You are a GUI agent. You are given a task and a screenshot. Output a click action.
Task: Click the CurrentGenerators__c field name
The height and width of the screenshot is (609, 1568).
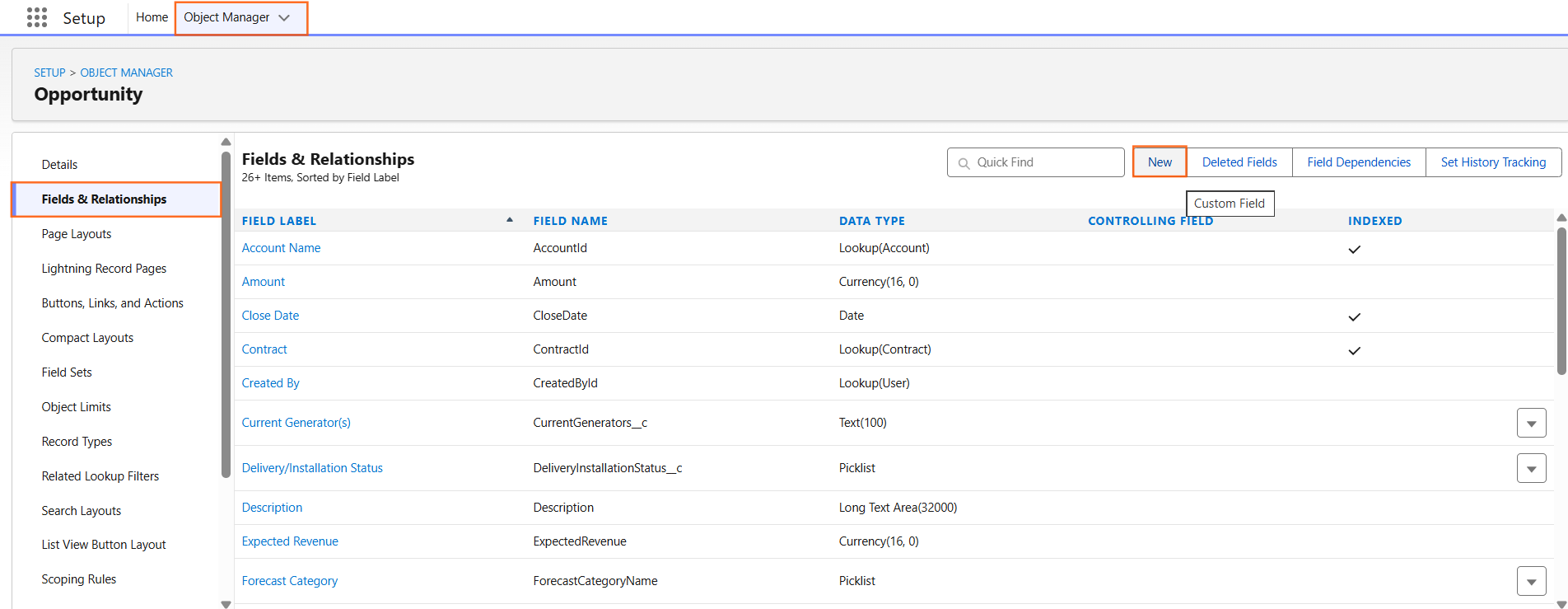pyautogui.click(x=590, y=423)
